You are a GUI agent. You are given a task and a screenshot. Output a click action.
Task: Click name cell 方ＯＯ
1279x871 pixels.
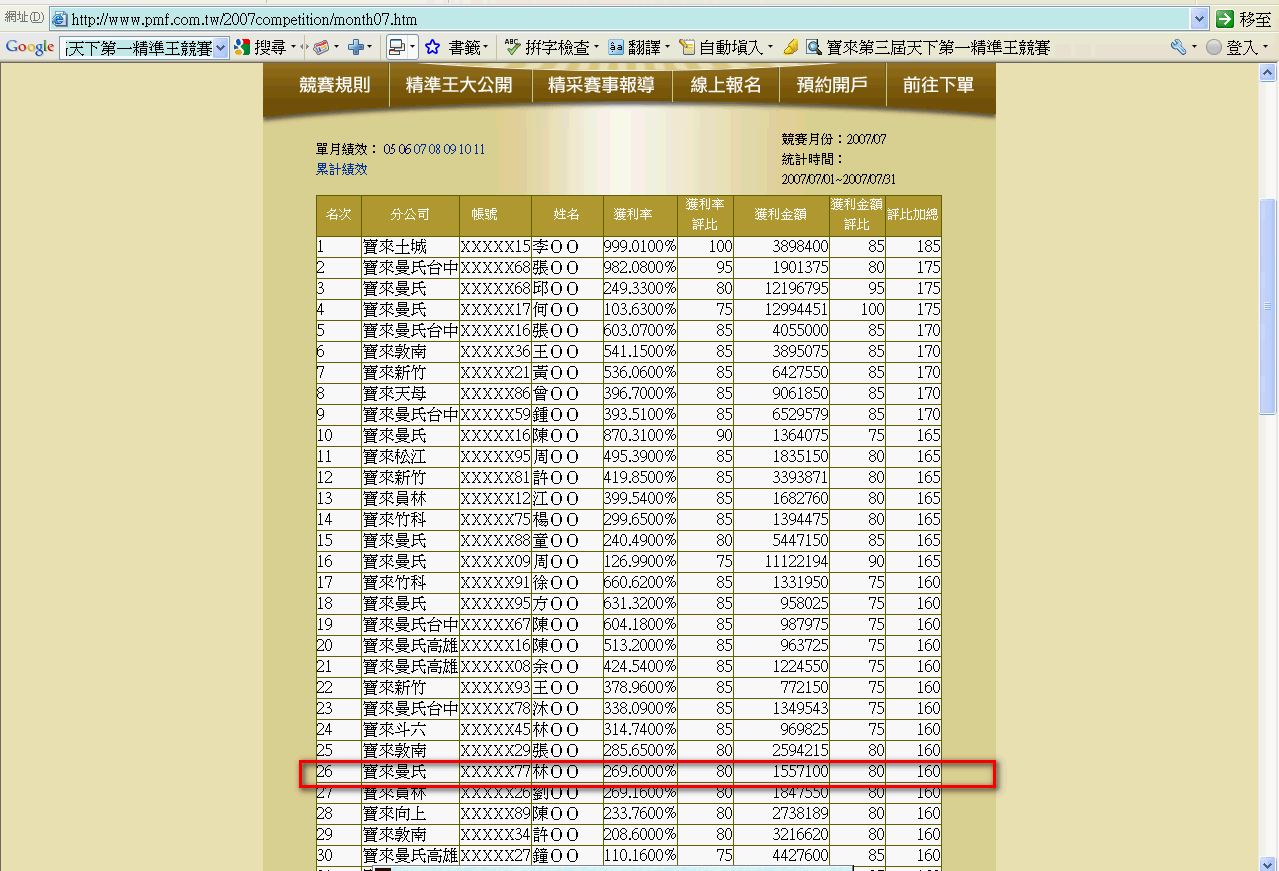click(567, 604)
